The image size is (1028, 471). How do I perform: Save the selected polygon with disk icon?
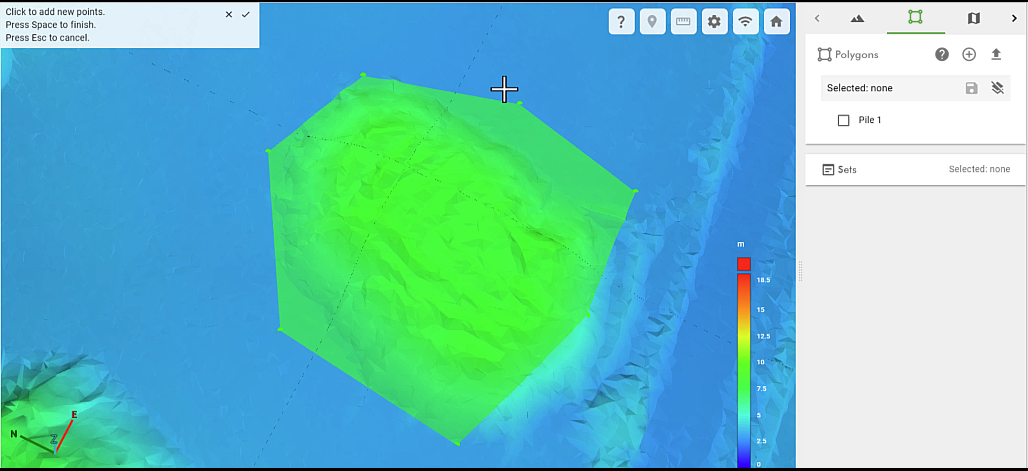(x=971, y=88)
